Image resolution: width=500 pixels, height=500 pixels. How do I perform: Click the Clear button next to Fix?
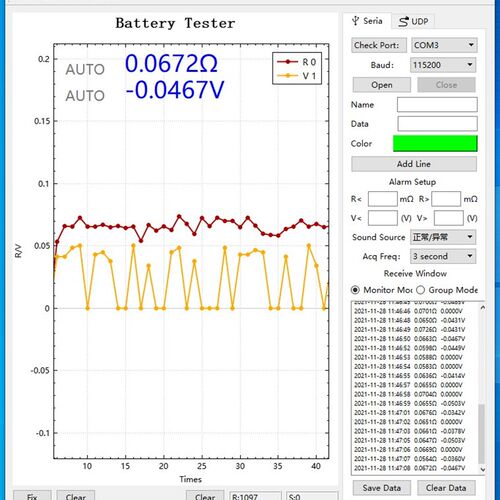coord(76,496)
